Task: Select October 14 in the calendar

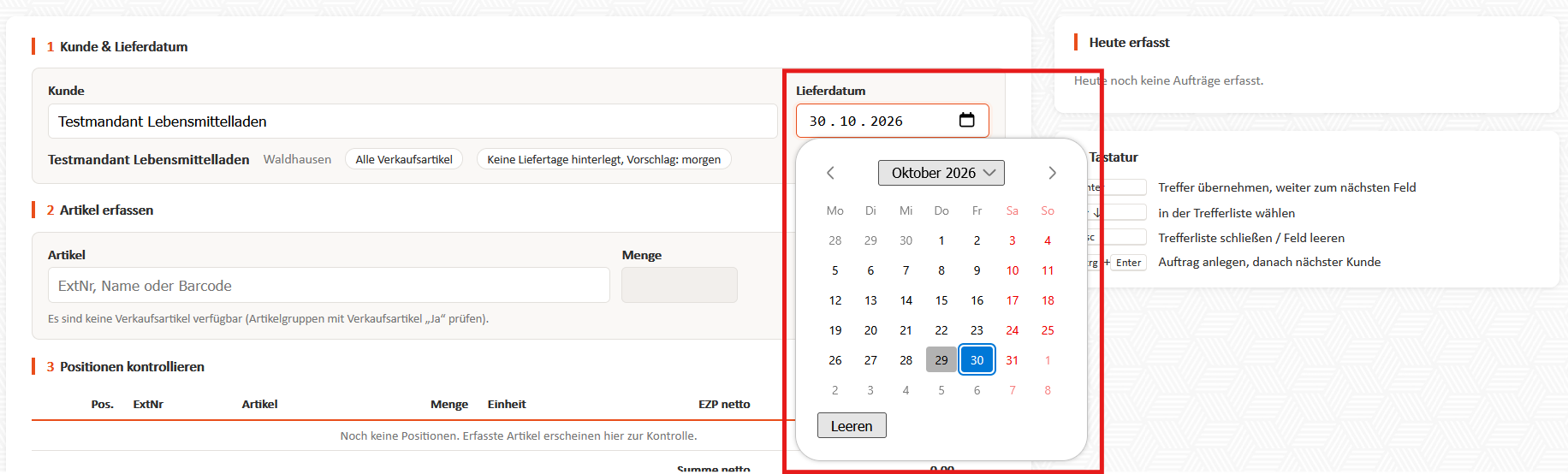Action: pyautogui.click(x=906, y=300)
